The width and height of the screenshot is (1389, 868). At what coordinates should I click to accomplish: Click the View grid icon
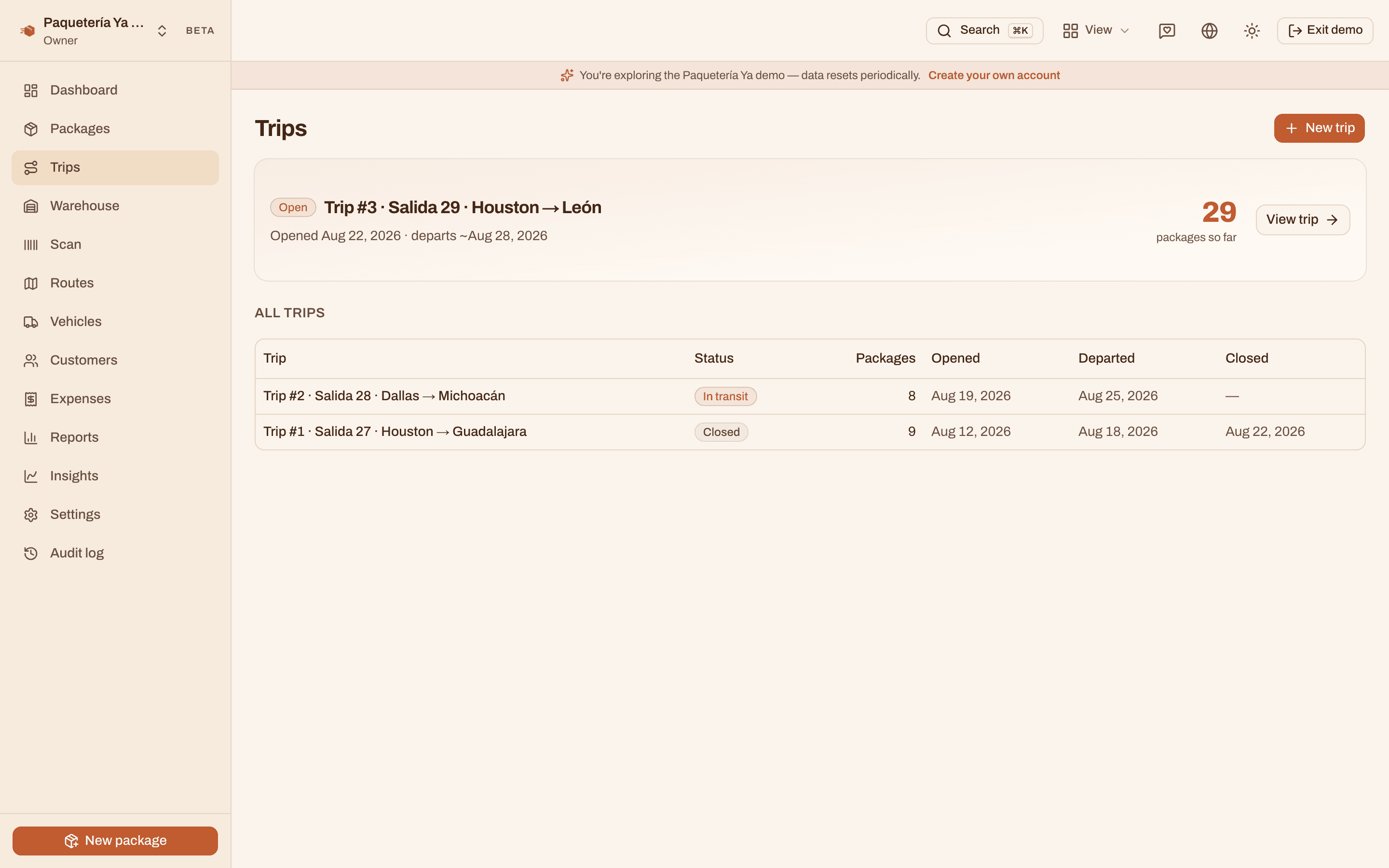[x=1070, y=30]
